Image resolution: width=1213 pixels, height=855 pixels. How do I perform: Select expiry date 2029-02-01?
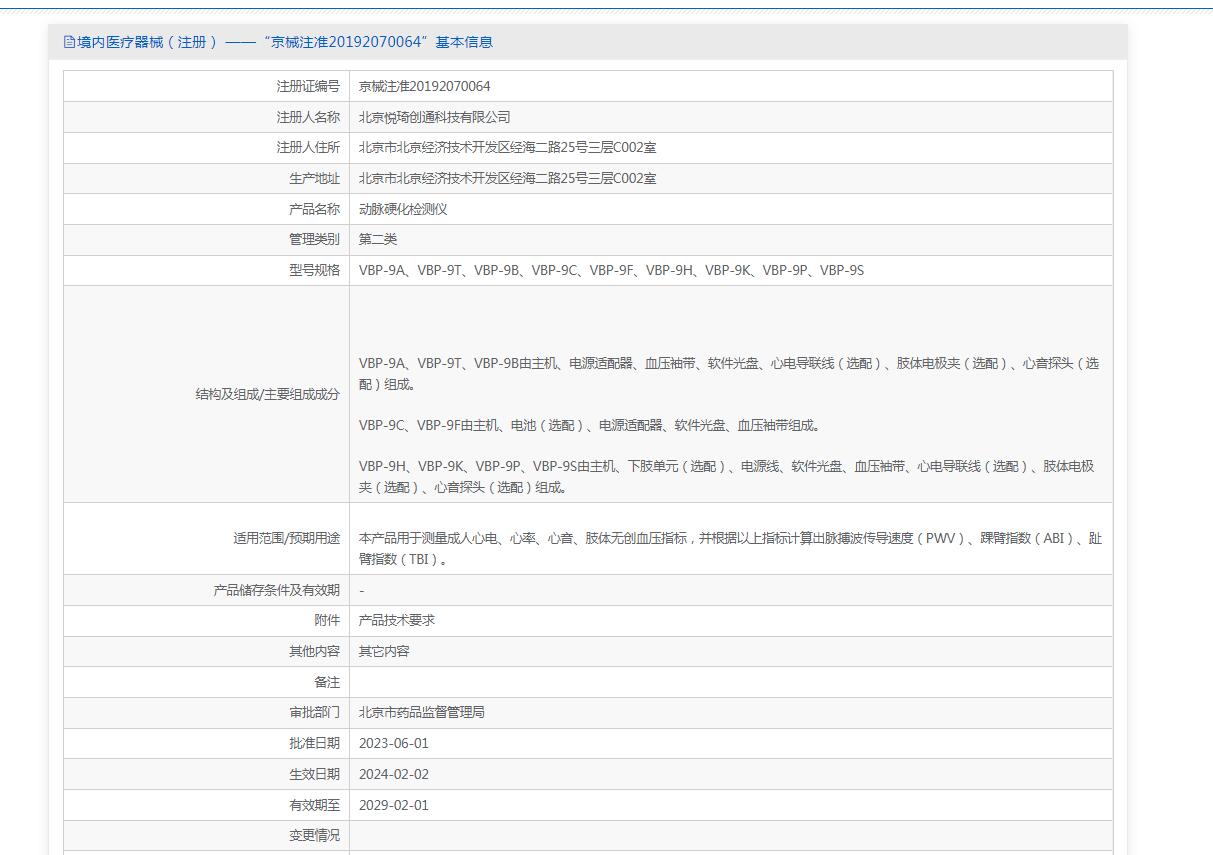(394, 805)
